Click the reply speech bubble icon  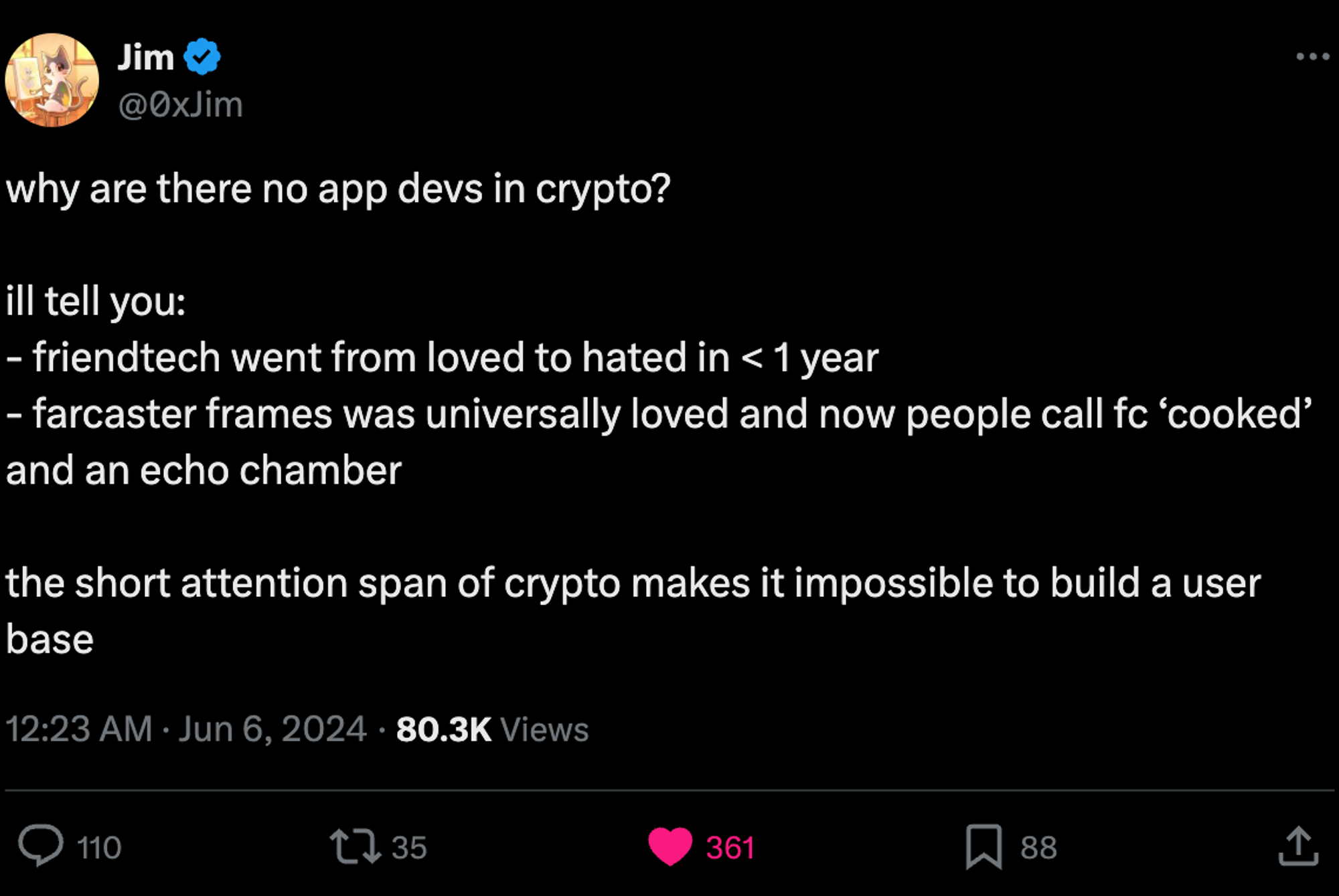coord(41,846)
